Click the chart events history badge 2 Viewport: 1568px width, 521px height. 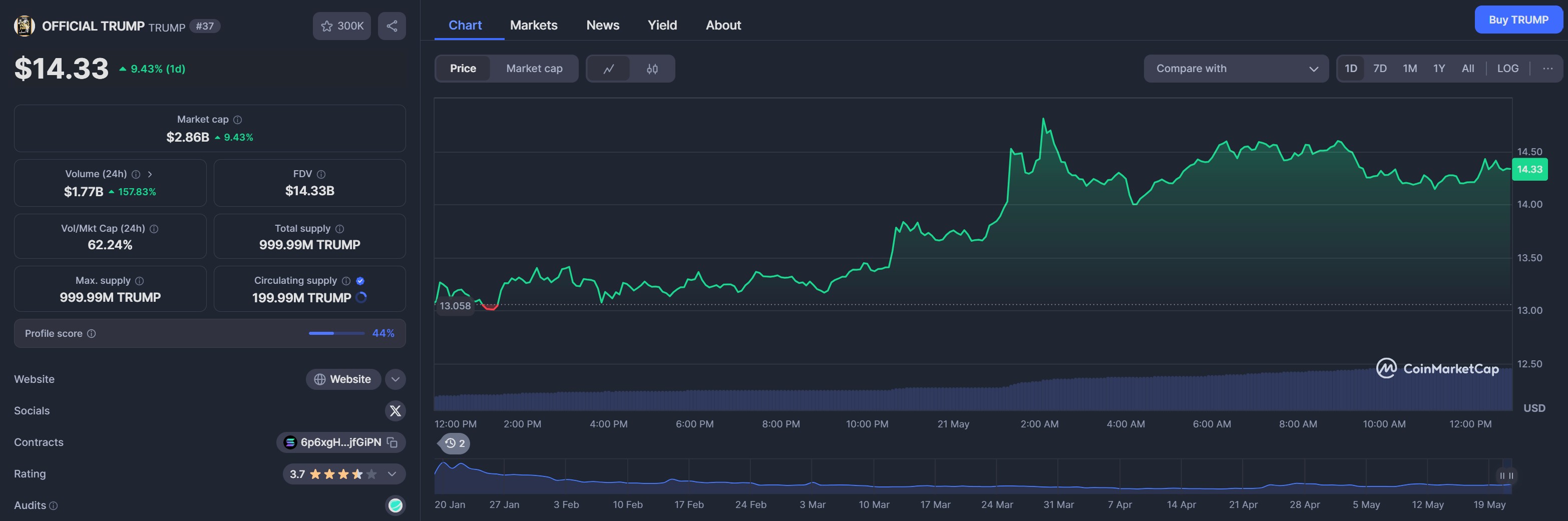tap(455, 443)
